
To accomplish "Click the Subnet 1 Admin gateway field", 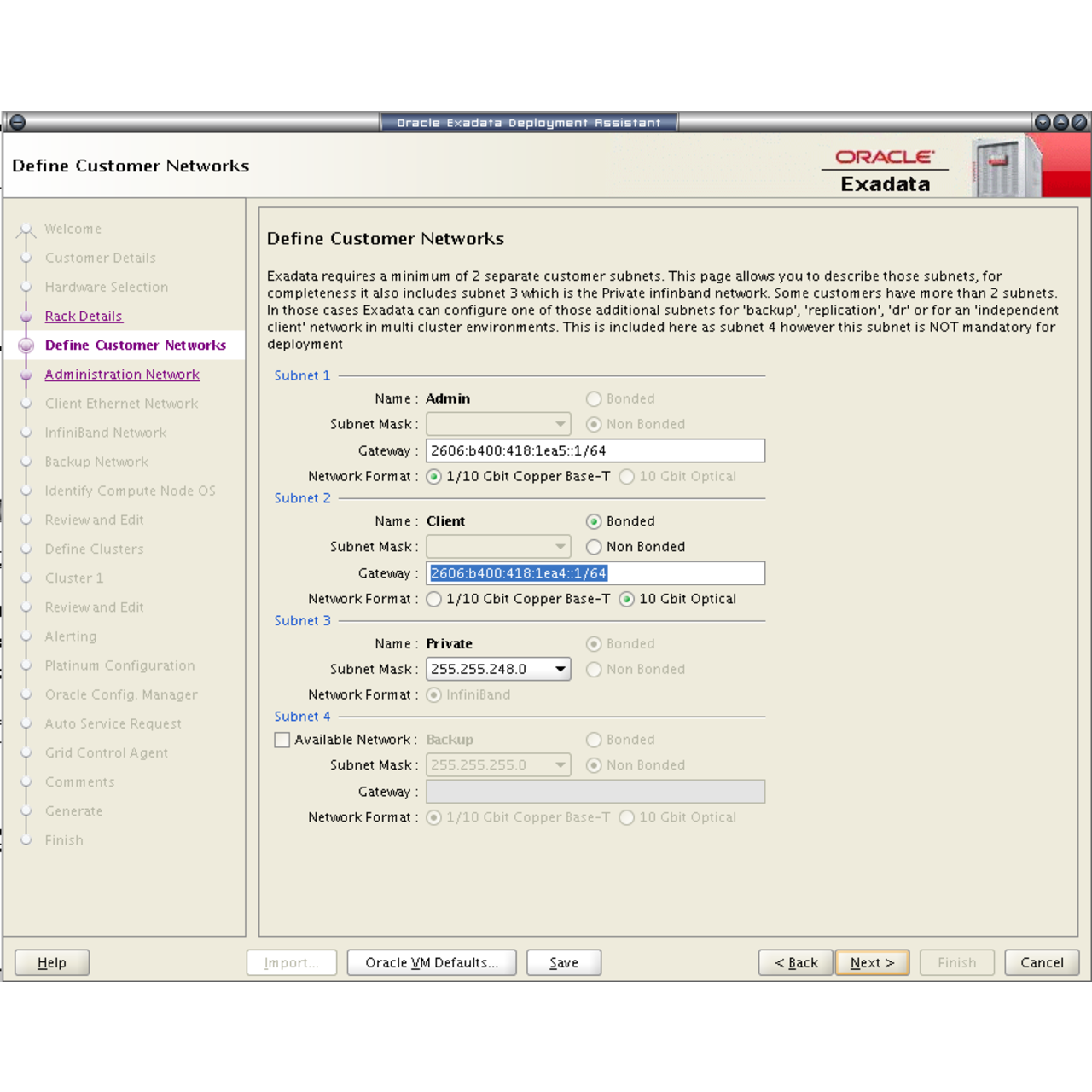I will [595, 450].
